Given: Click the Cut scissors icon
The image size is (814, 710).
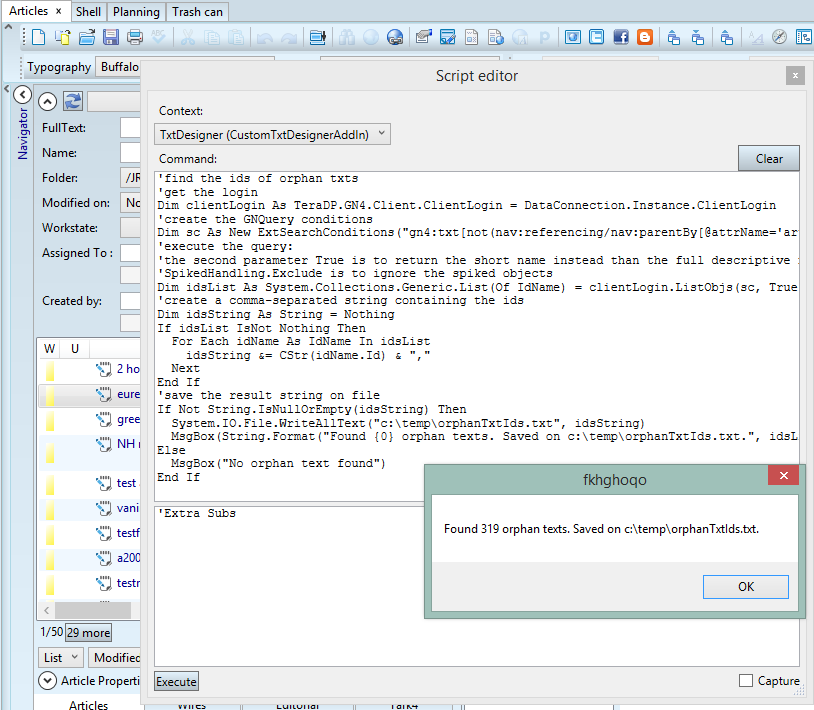Looking at the screenshot, I should [x=188, y=37].
